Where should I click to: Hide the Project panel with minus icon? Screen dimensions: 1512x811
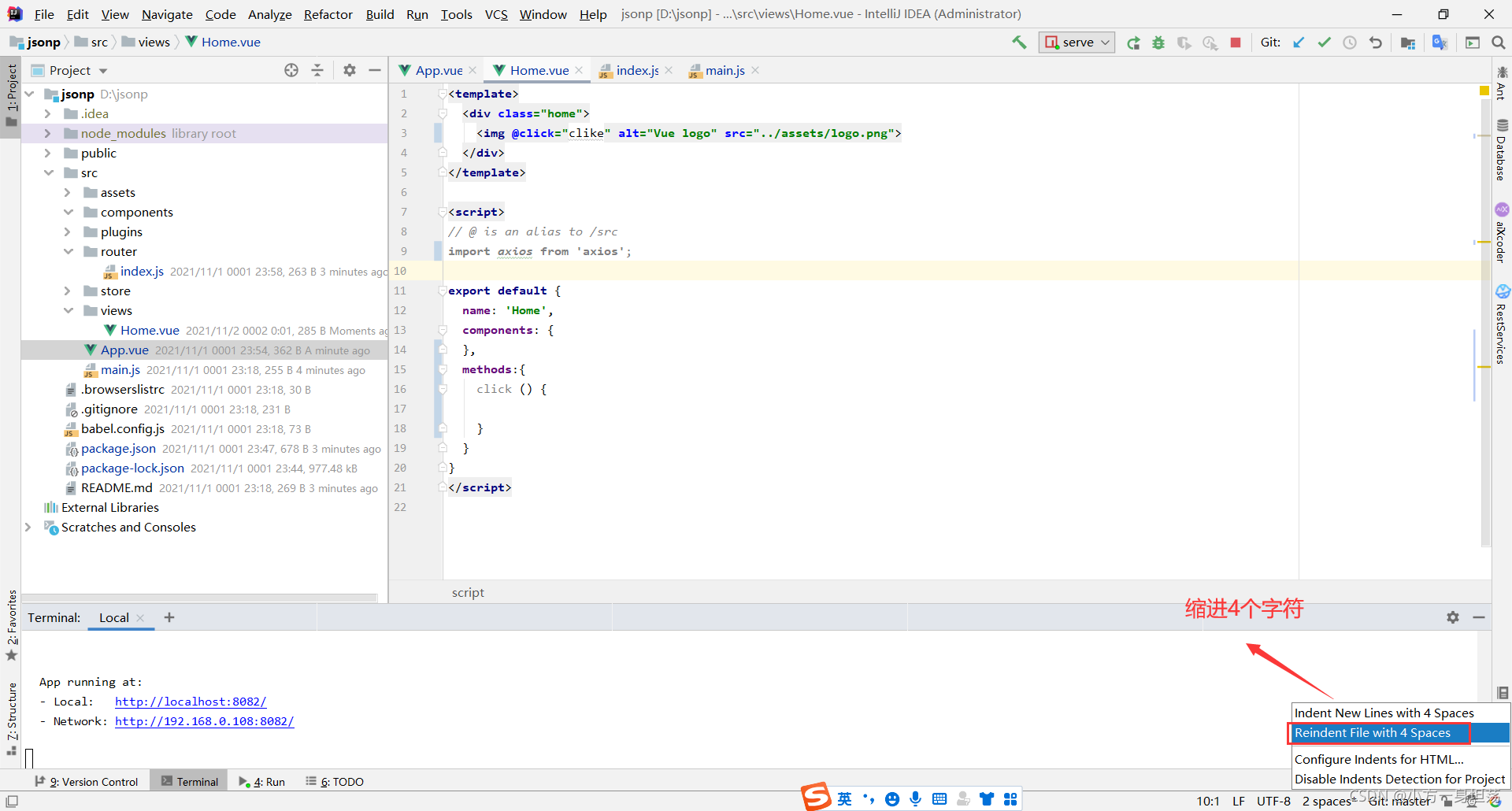tap(375, 70)
